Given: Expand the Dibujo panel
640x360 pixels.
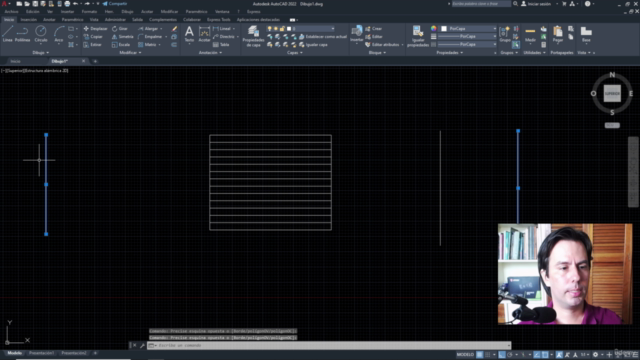Looking at the screenshot, I should point(40,53).
